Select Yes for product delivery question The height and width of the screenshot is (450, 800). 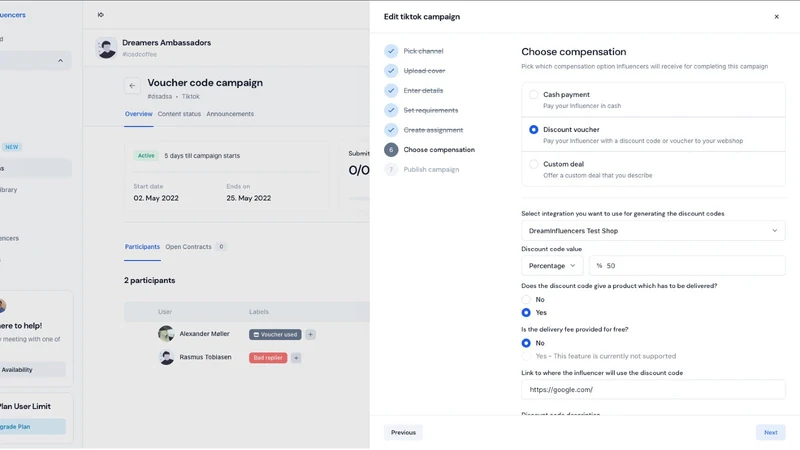(526, 313)
